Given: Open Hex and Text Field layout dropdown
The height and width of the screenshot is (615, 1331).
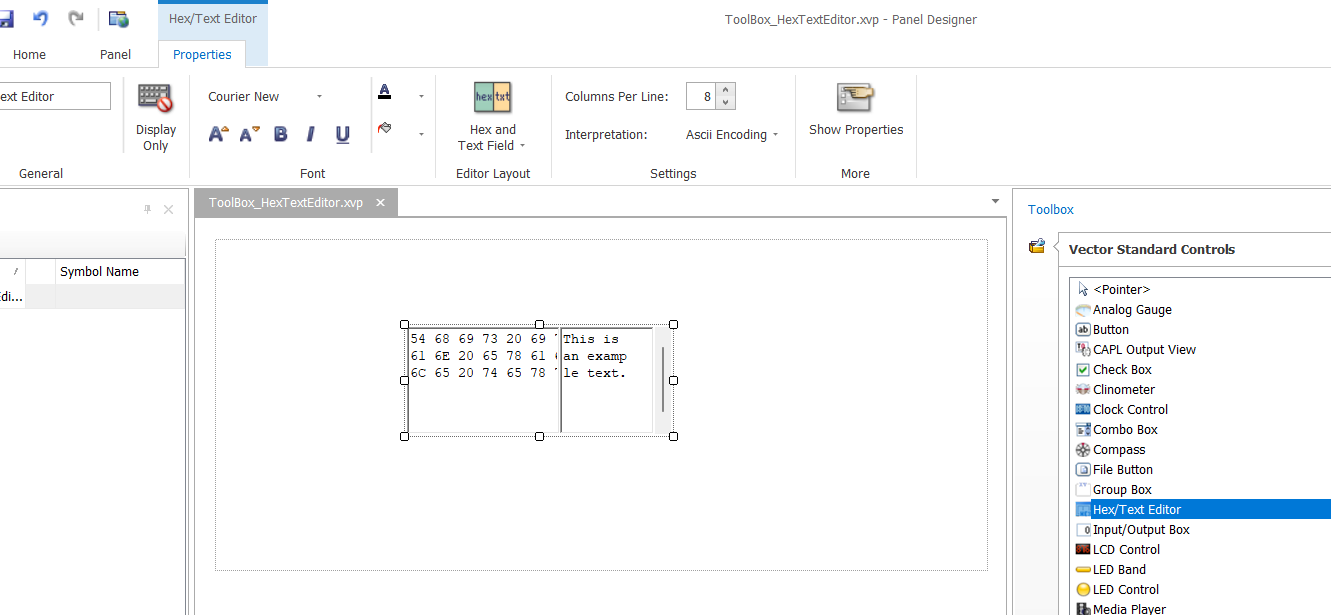Looking at the screenshot, I should click(493, 138).
